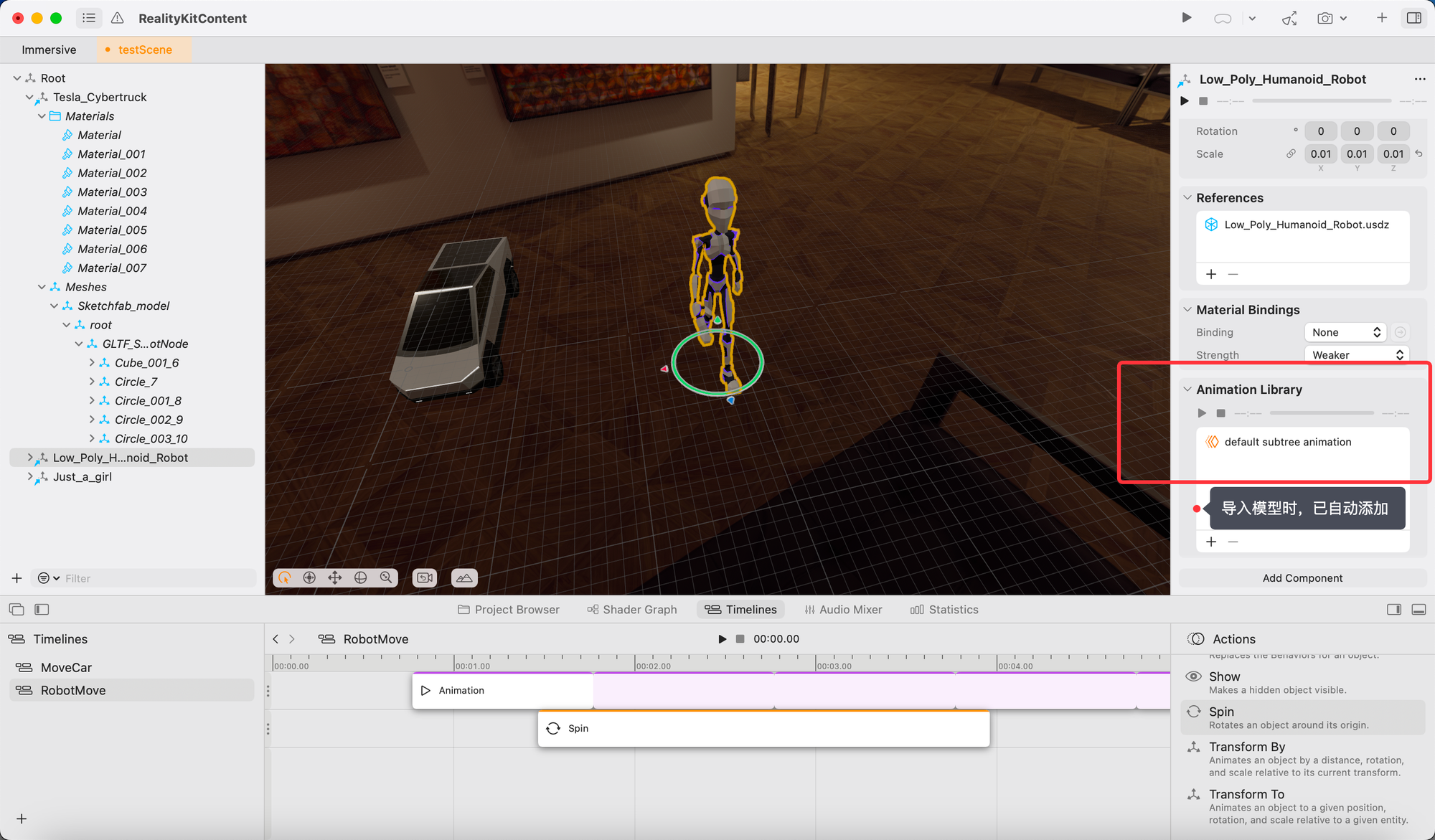Screen dimensions: 1435x840
Task: Collapse the Animation Library section
Action: click(x=1187, y=390)
